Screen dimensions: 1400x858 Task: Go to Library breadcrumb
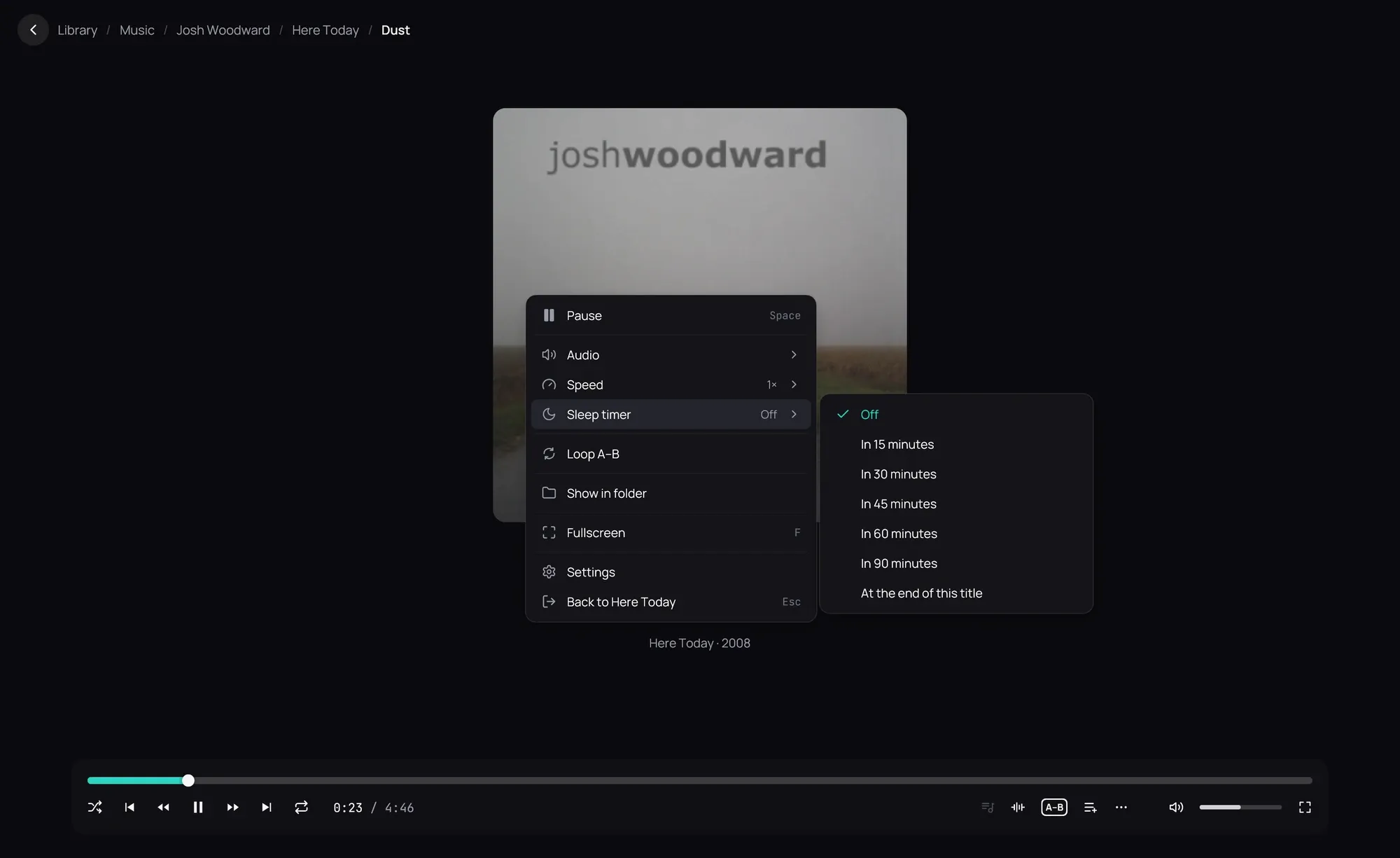tap(77, 30)
